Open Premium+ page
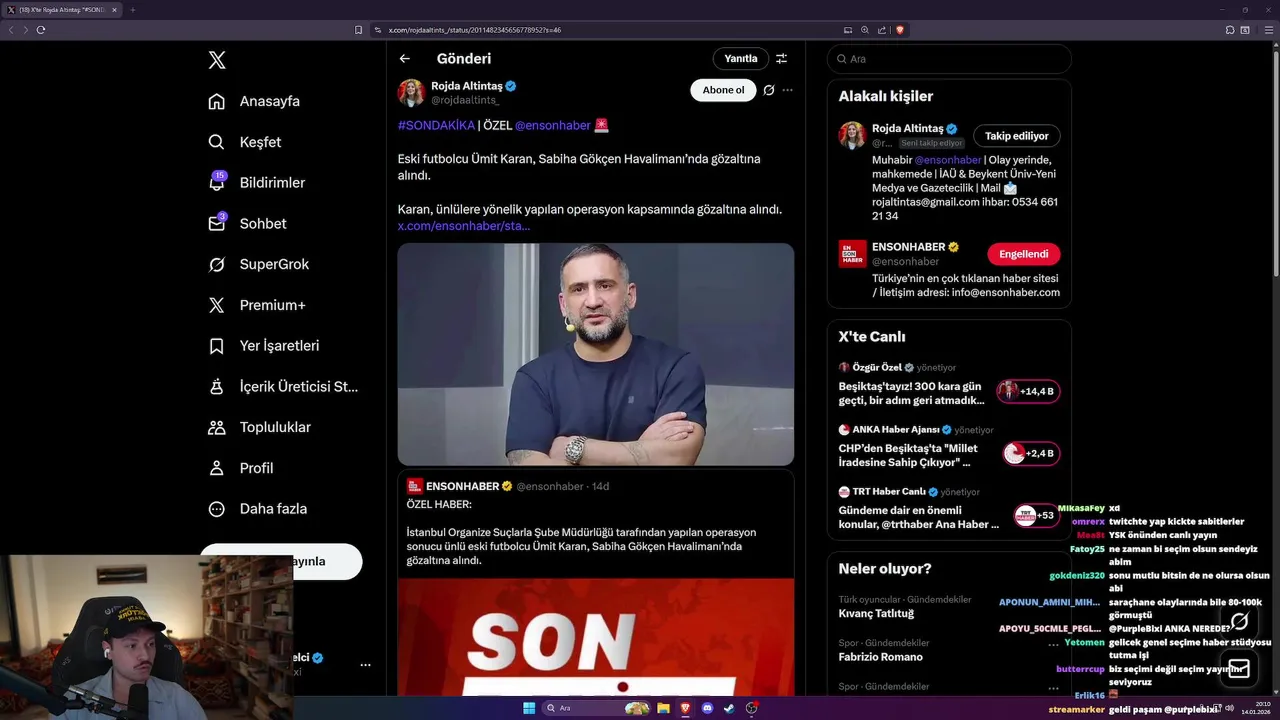Image resolution: width=1280 pixels, height=720 pixels. pos(256,305)
